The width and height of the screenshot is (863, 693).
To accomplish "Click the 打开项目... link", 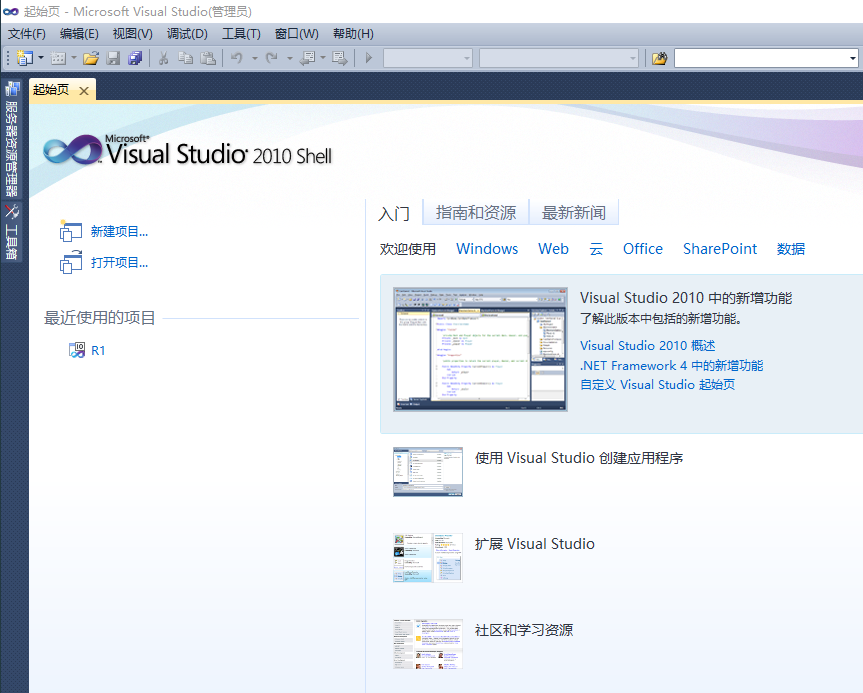I will tap(119, 263).
